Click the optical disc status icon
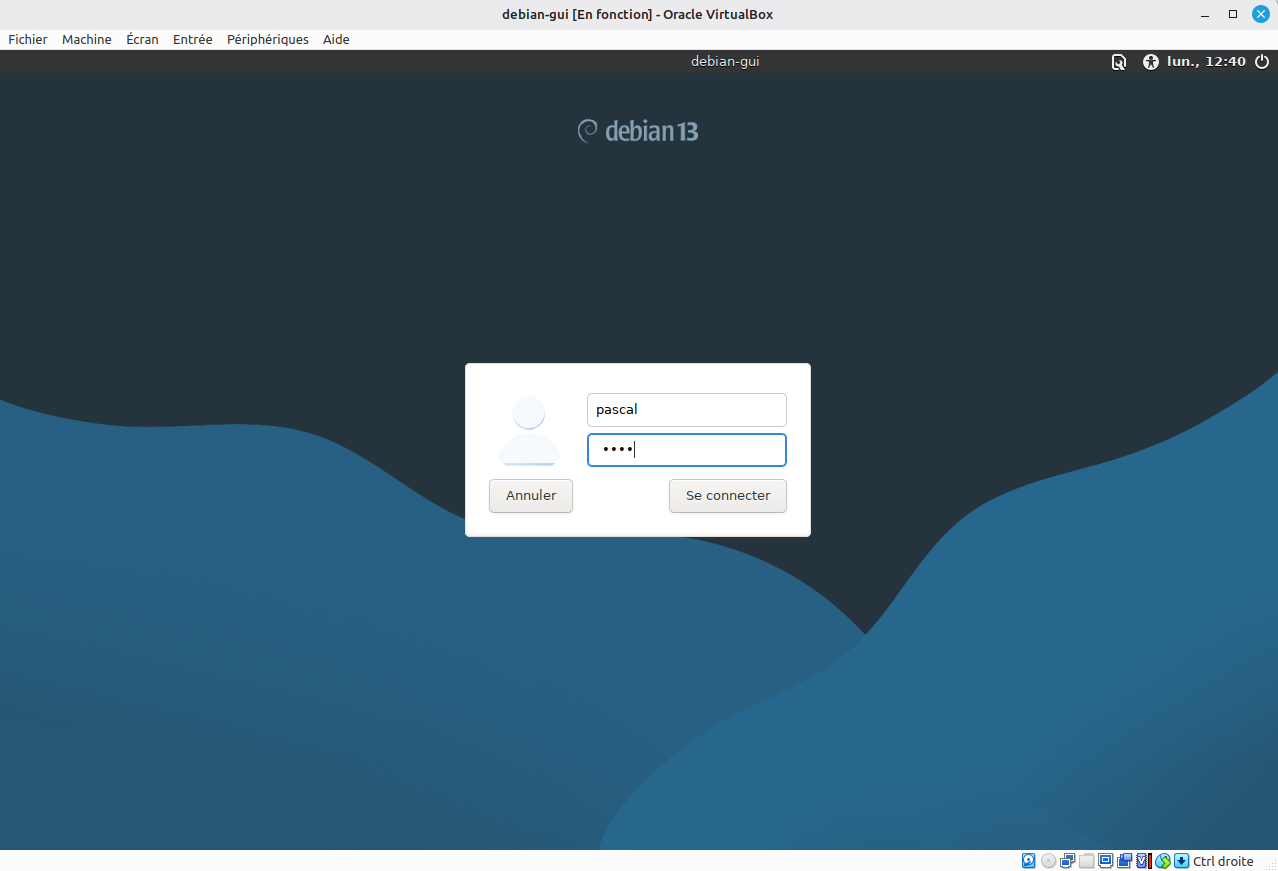 (x=1048, y=861)
